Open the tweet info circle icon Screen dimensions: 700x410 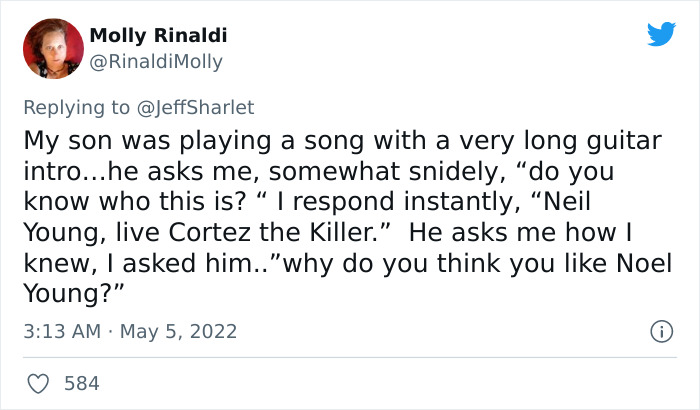(x=660, y=330)
